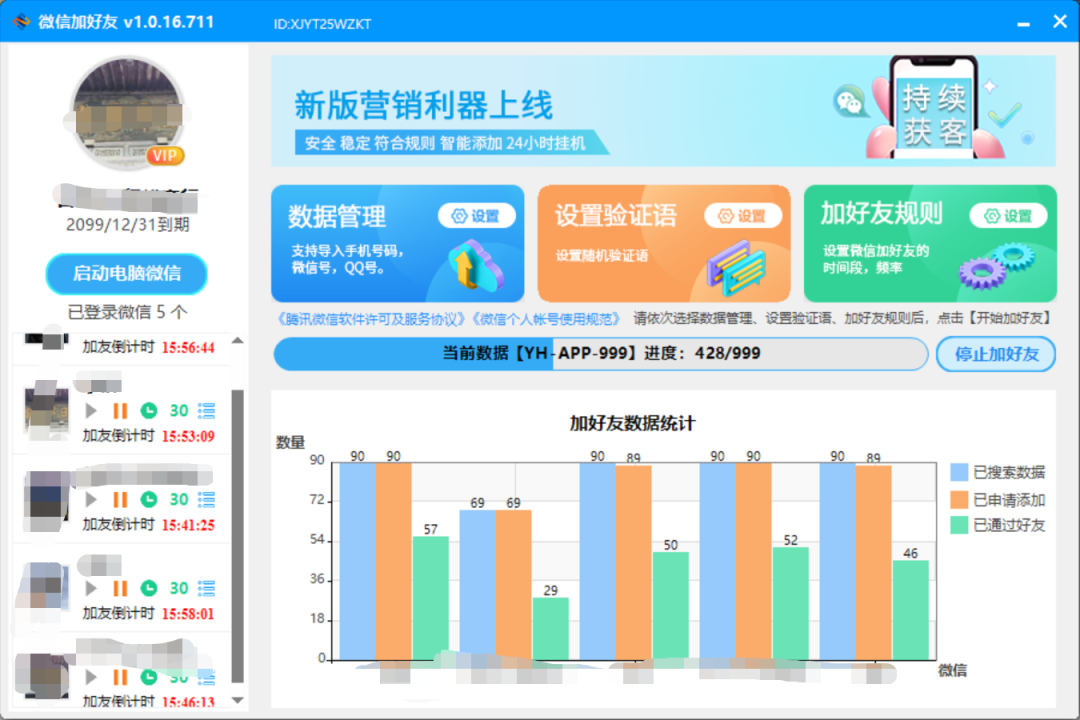
Task: Open list icon in 15:41:25 account row
Action: coord(207,500)
